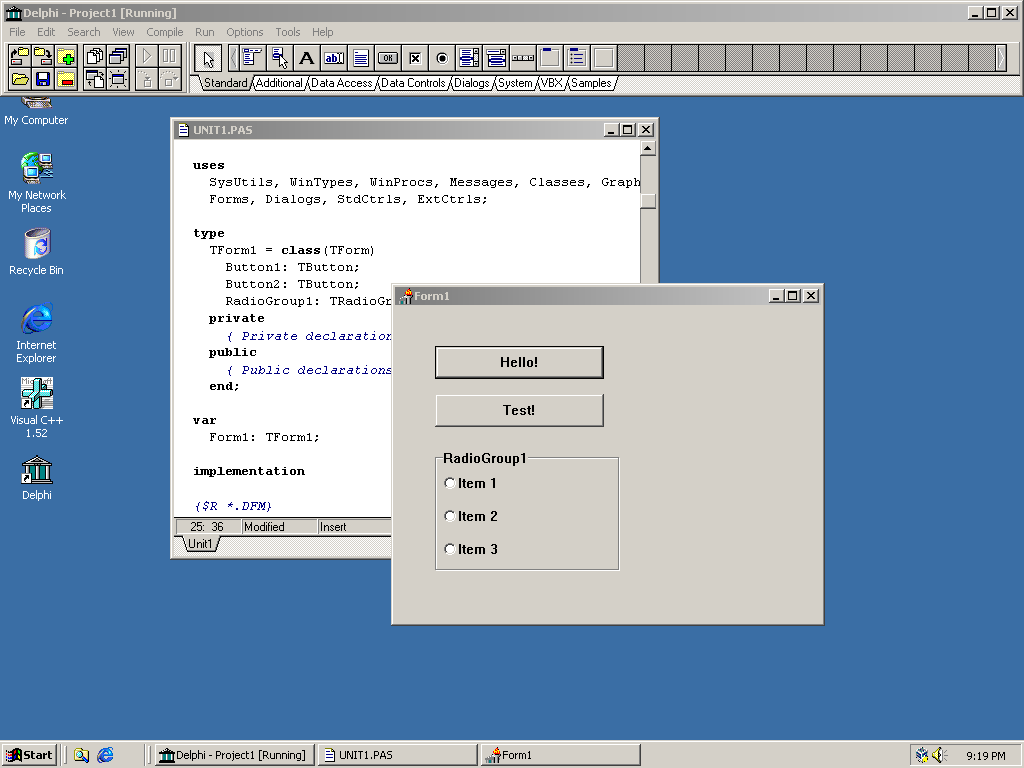Switch to the VBX palette tab
1024x768 pixels.
pyautogui.click(x=552, y=83)
